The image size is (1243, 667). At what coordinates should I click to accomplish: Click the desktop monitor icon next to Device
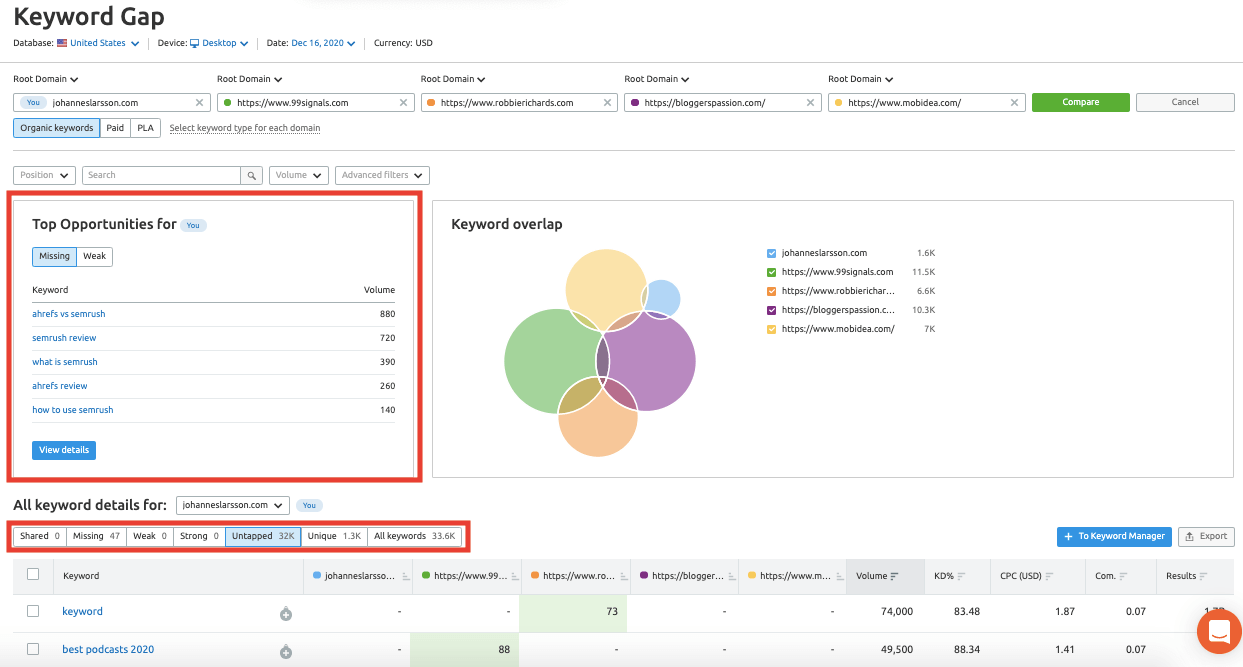[x=195, y=43]
